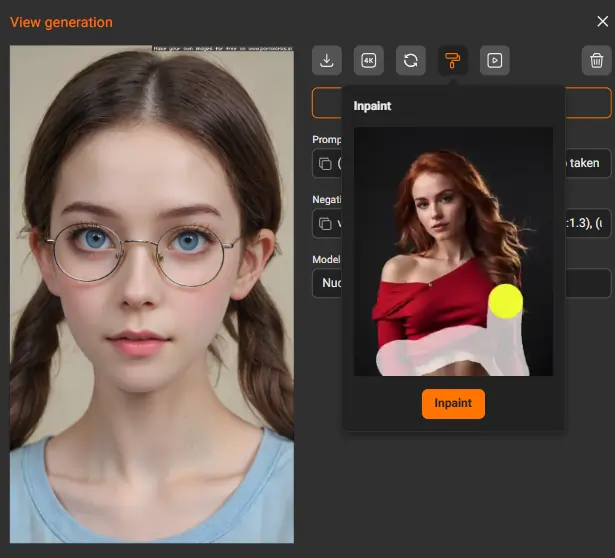Click the video play generation icon
The width and height of the screenshot is (615, 558).
pos(495,60)
